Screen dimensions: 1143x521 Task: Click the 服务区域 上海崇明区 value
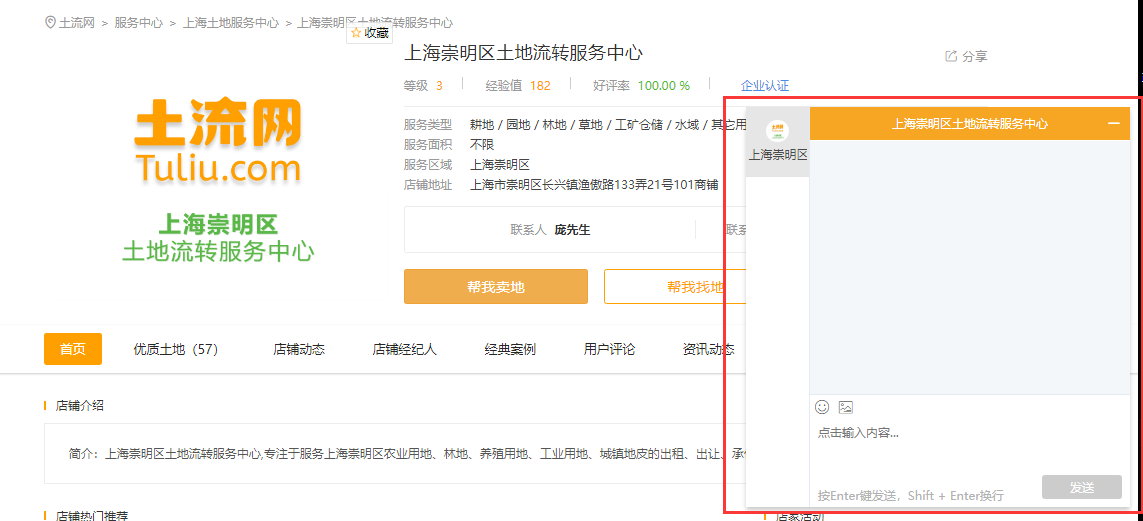(x=500, y=165)
